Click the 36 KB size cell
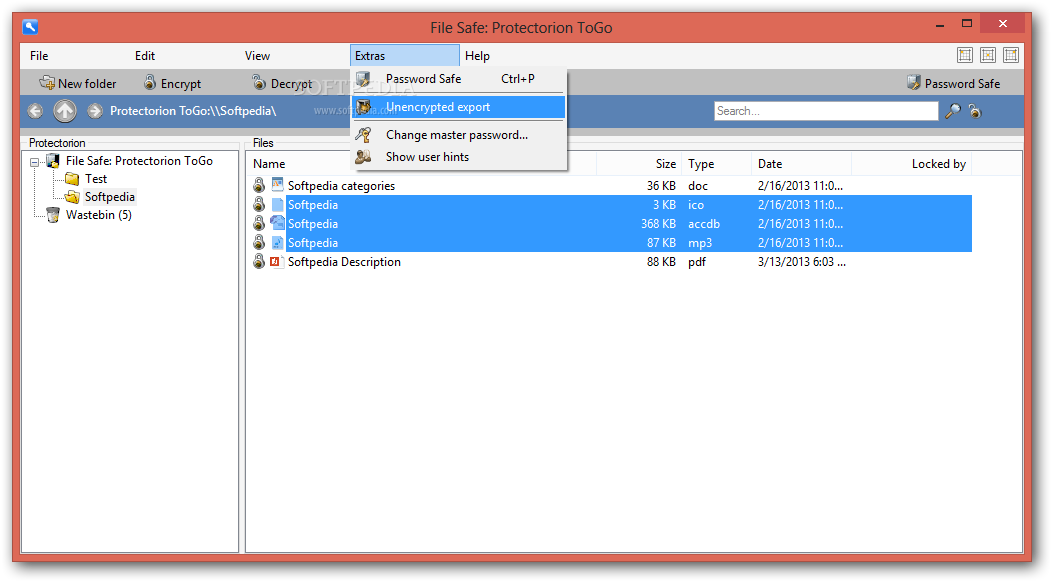Image resolution: width=1052 pixels, height=582 pixels. pyautogui.click(x=661, y=186)
